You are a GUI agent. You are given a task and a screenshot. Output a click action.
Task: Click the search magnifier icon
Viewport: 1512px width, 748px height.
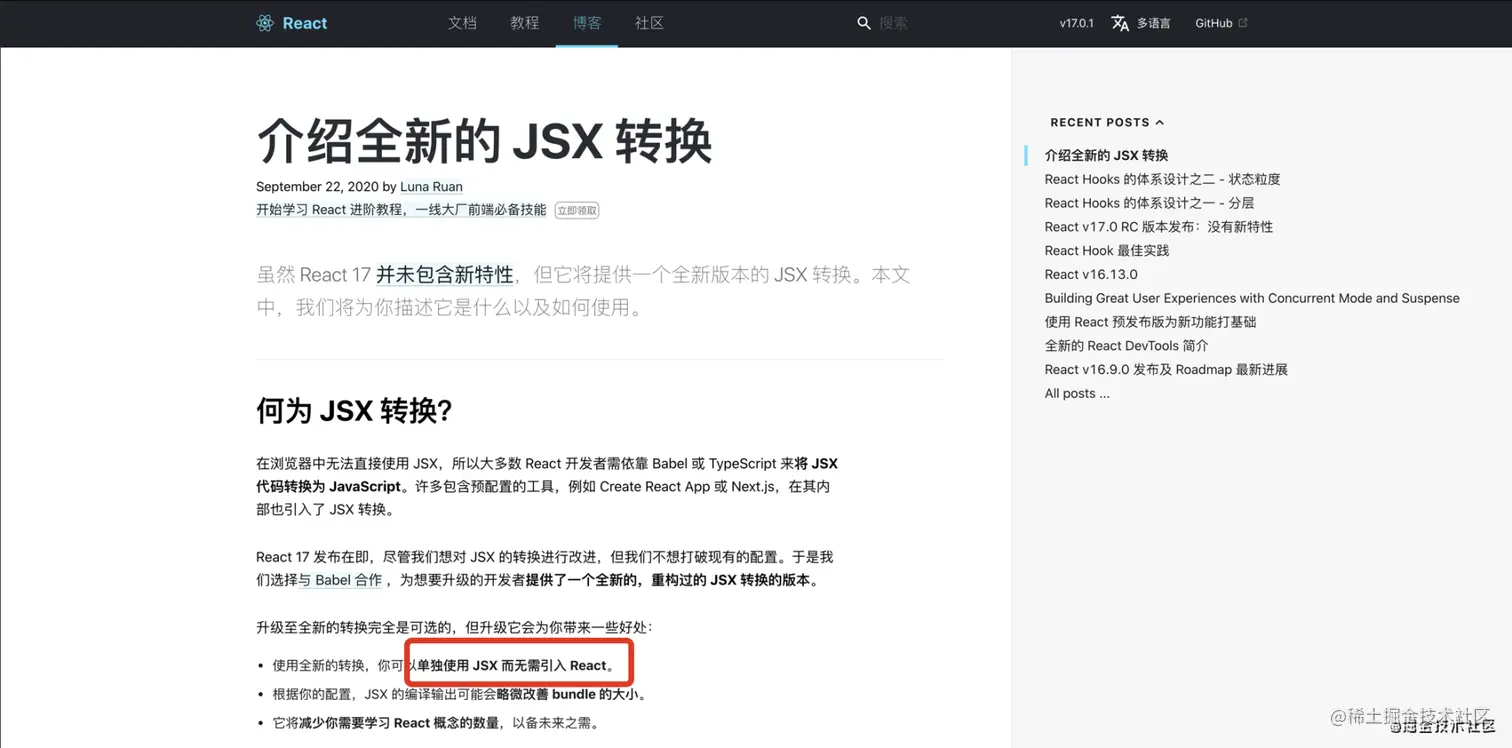pyautogui.click(x=863, y=22)
